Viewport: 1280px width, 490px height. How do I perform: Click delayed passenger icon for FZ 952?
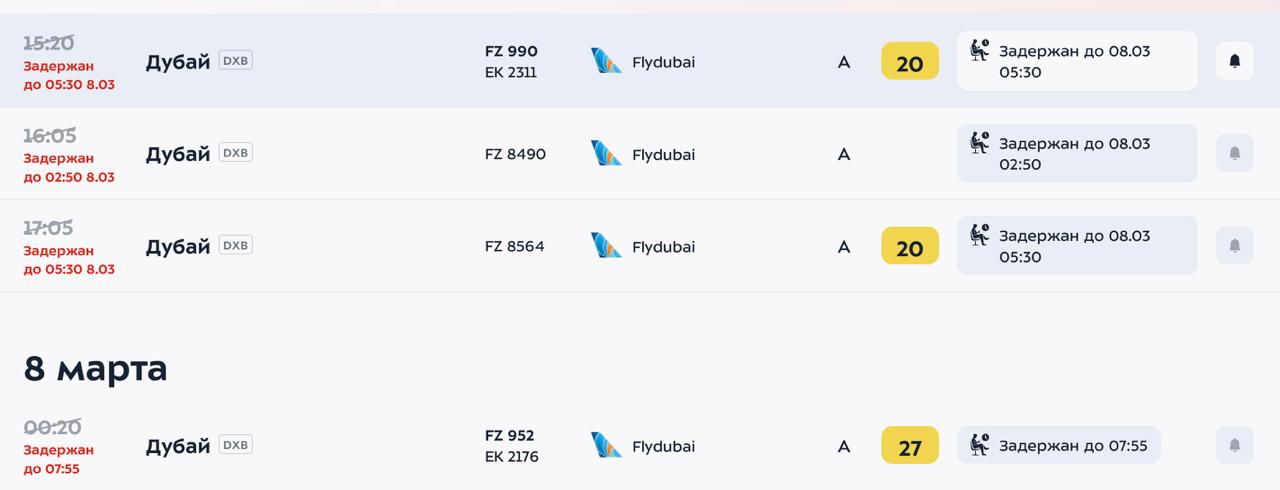(979, 445)
